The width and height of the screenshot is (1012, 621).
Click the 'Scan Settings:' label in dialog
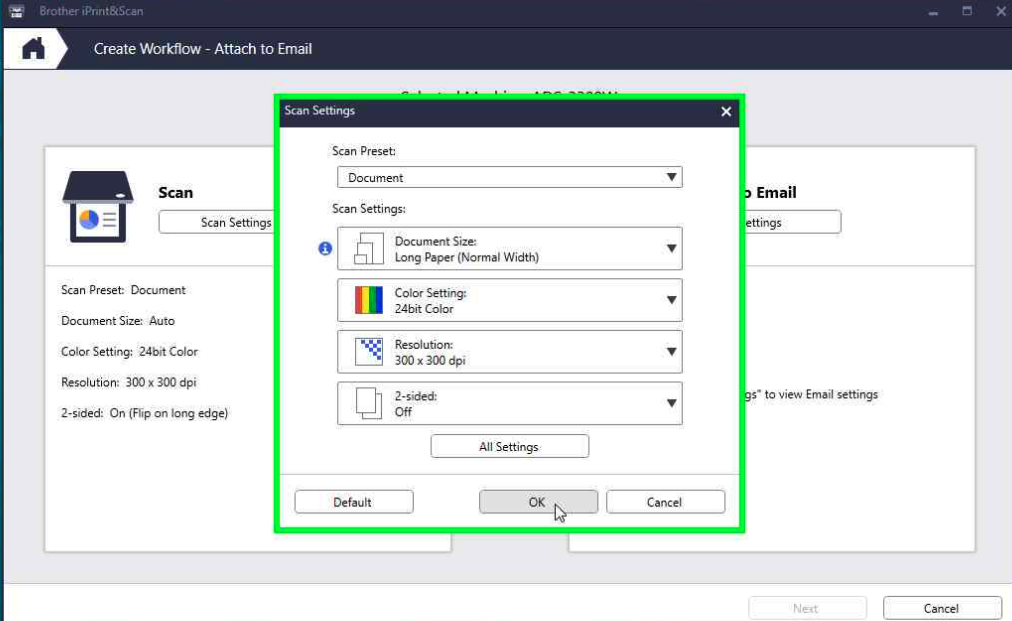369,209
